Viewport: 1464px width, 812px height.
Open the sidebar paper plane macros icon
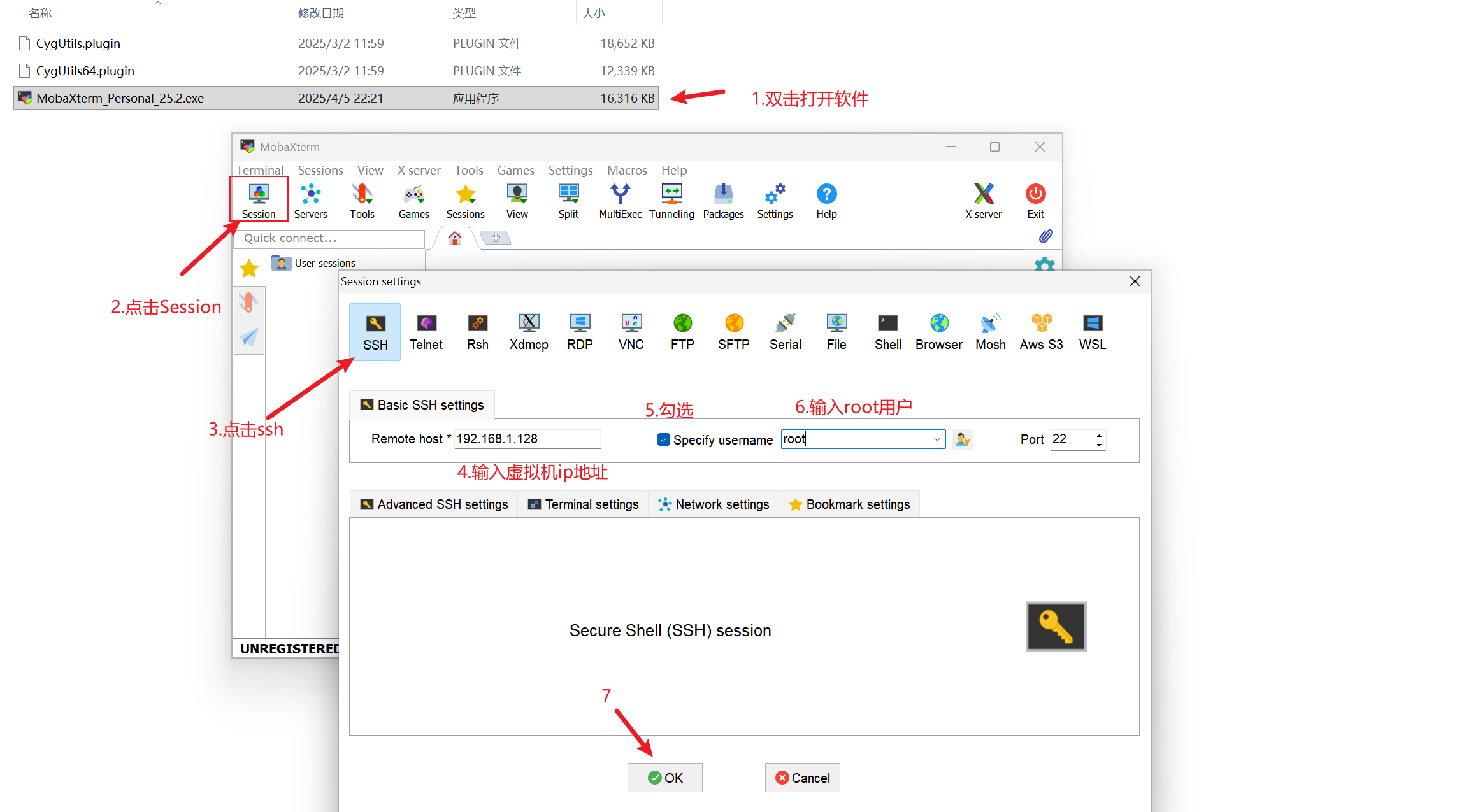(x=249, y=337)
